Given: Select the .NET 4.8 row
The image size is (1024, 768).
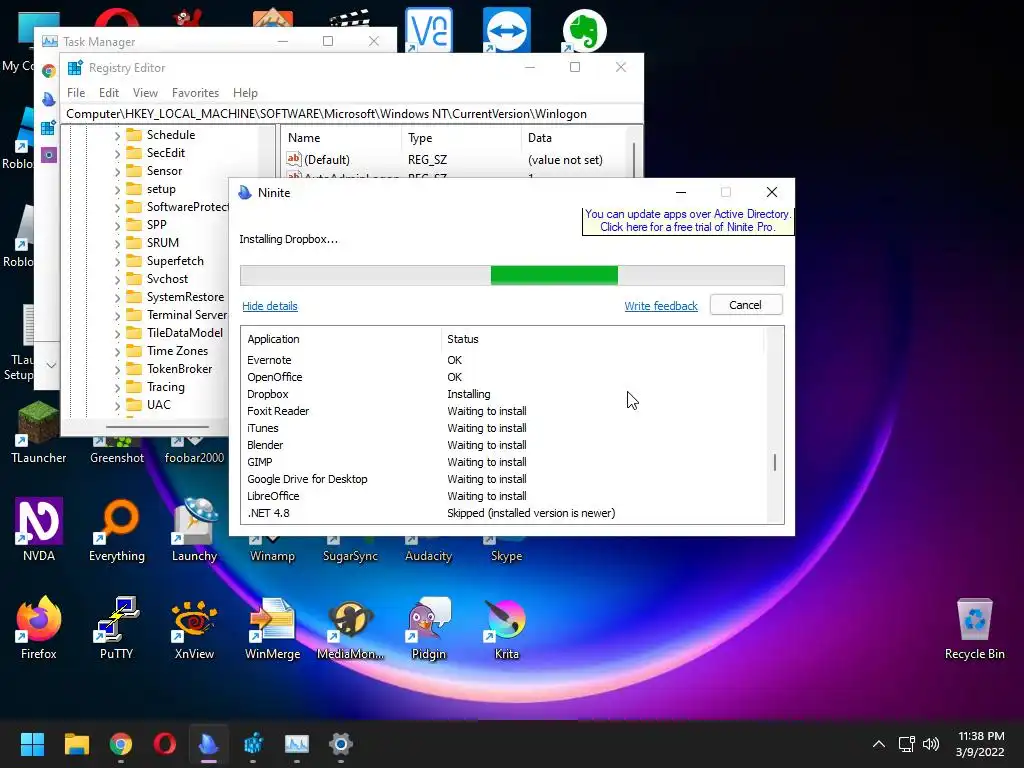Looking at the screenshot, I should point(502,513).
